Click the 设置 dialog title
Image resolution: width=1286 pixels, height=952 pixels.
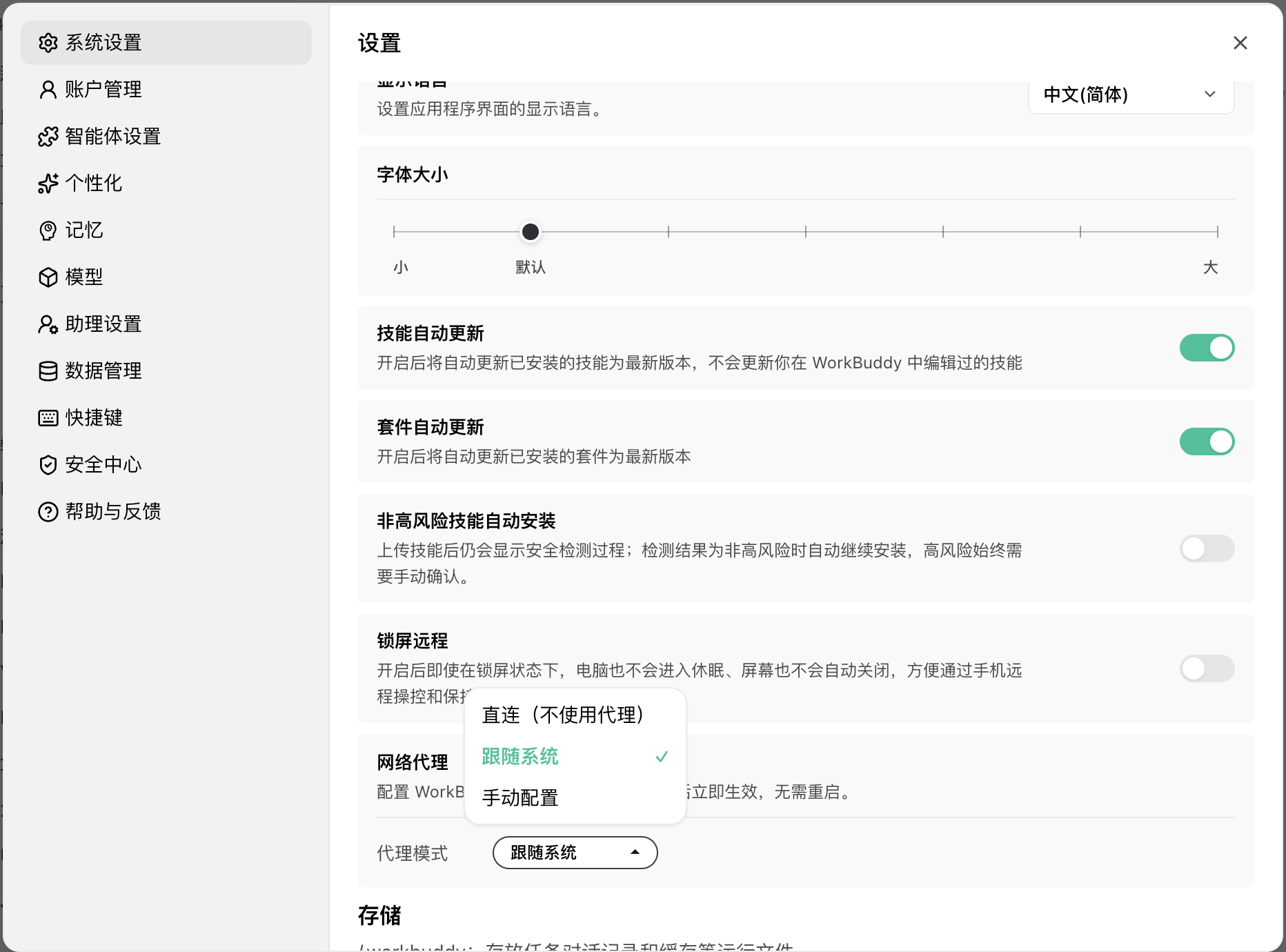pos(379,43)
